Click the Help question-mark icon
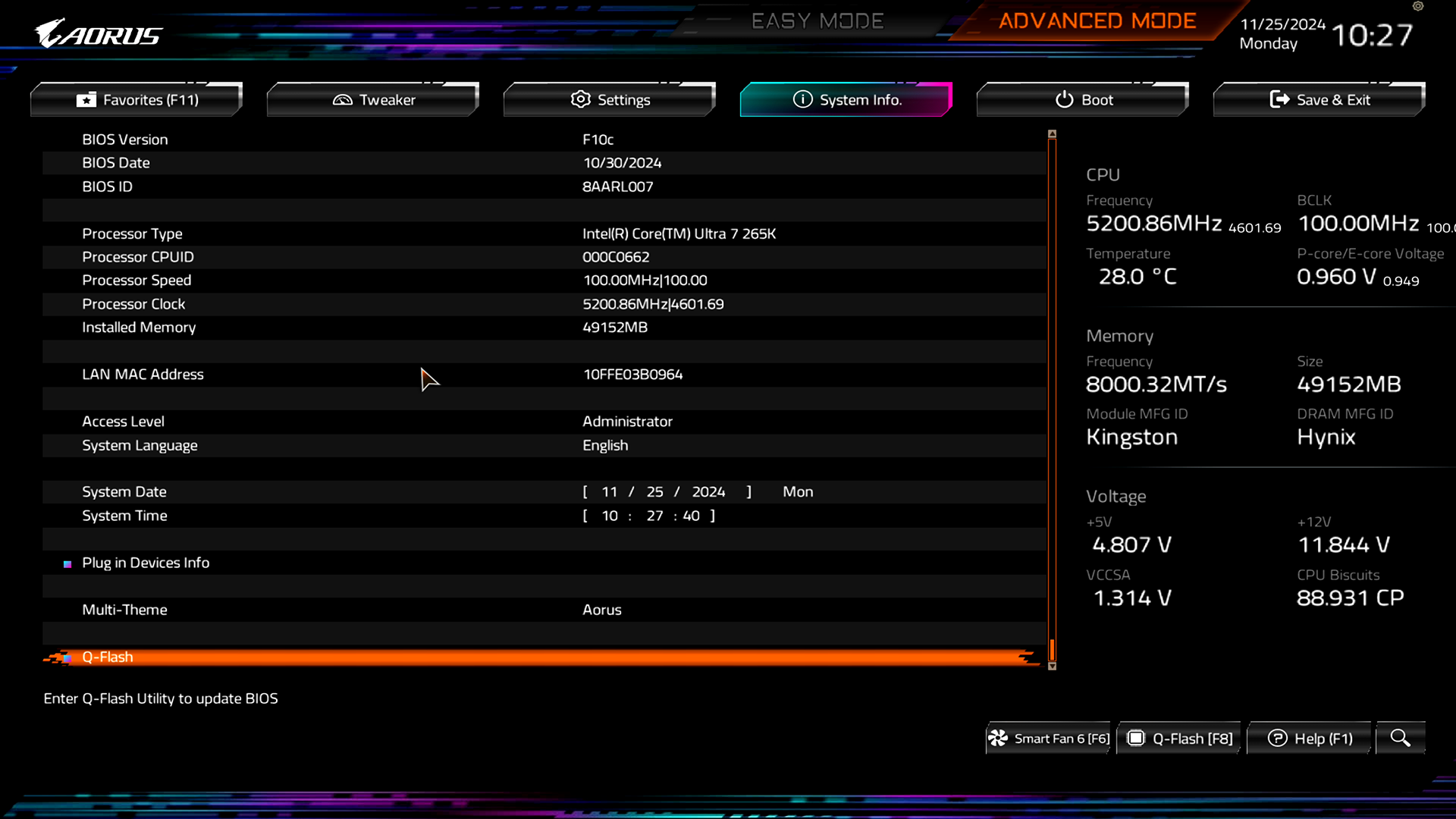 pos(1279,737)
